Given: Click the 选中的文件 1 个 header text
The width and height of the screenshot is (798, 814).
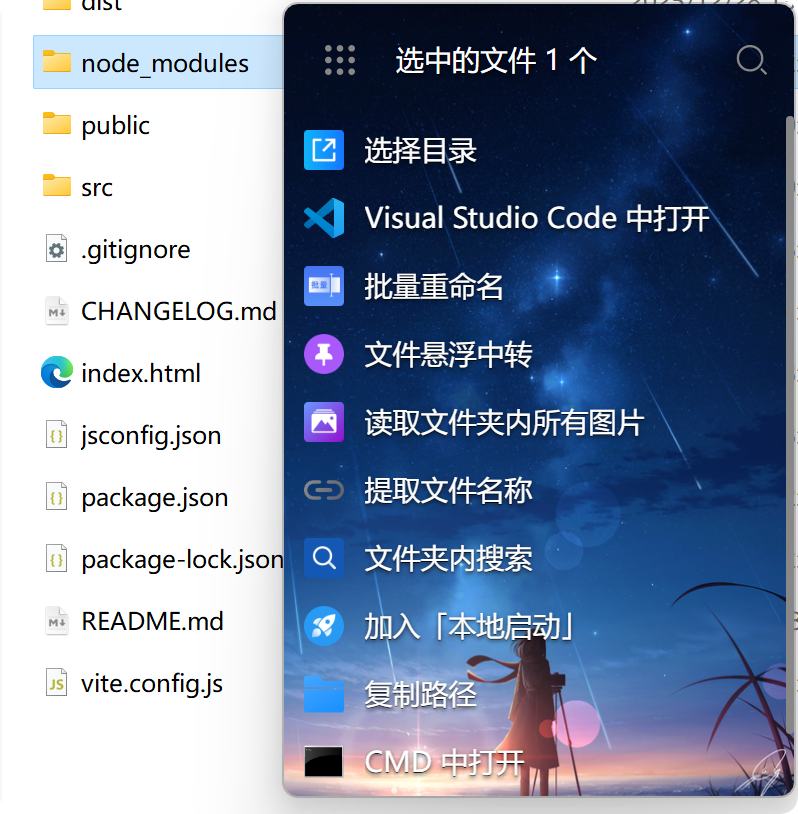Looking at the screenshot, I should (496, 60).
